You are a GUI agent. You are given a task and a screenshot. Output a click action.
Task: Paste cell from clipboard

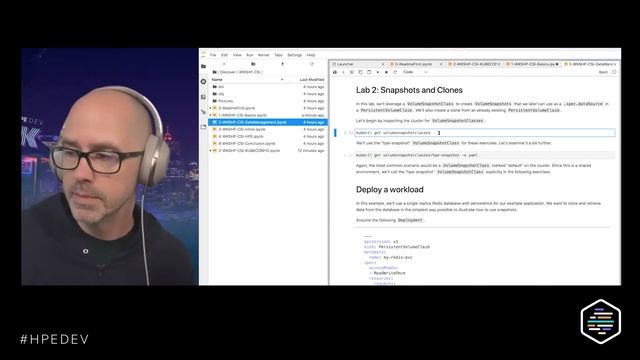pyautogui.click(x=369, y=72)
